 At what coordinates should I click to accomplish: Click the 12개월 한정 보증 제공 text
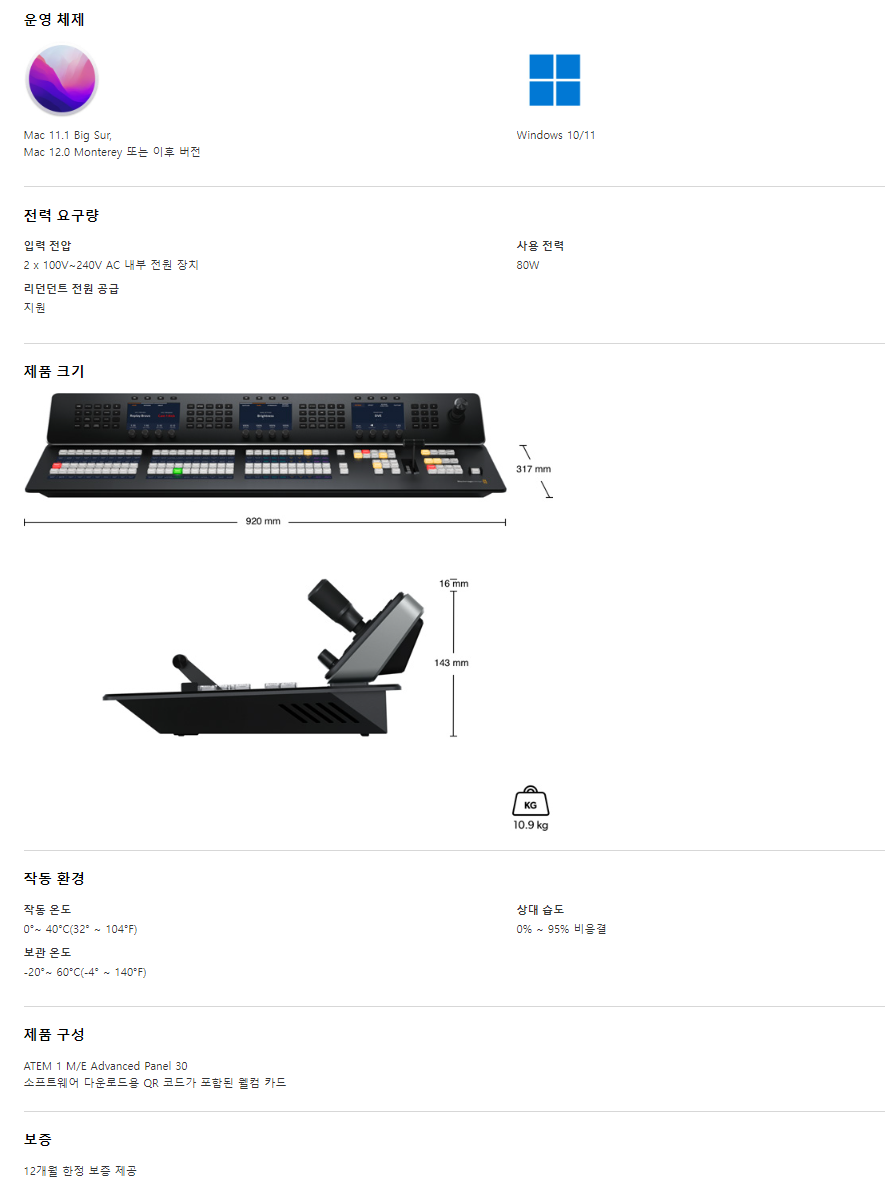[80, 1170]
